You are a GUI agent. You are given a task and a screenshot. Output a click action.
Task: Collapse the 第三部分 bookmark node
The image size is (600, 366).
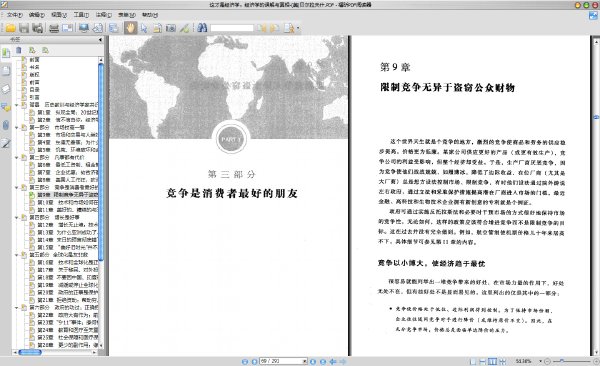click(16, 188)
